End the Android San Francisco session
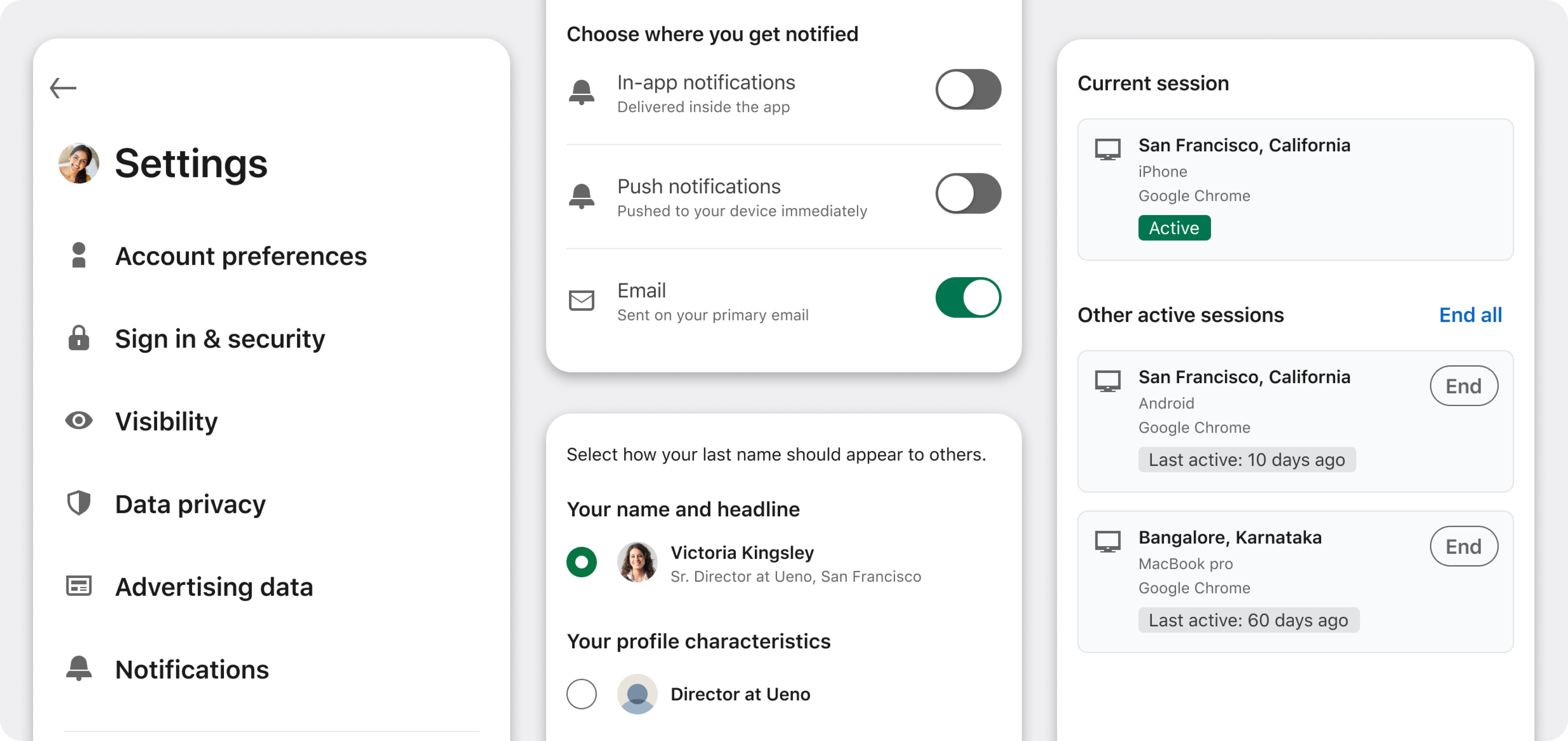The width and height of the screenshot is (1568, 741). pyautogui.click(x=1463, y=386)
